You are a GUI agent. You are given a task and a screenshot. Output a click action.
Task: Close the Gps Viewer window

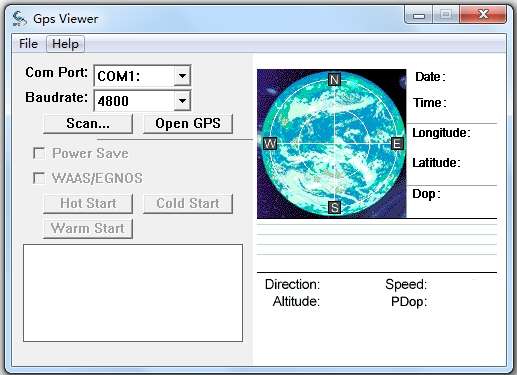coord(483,15)
